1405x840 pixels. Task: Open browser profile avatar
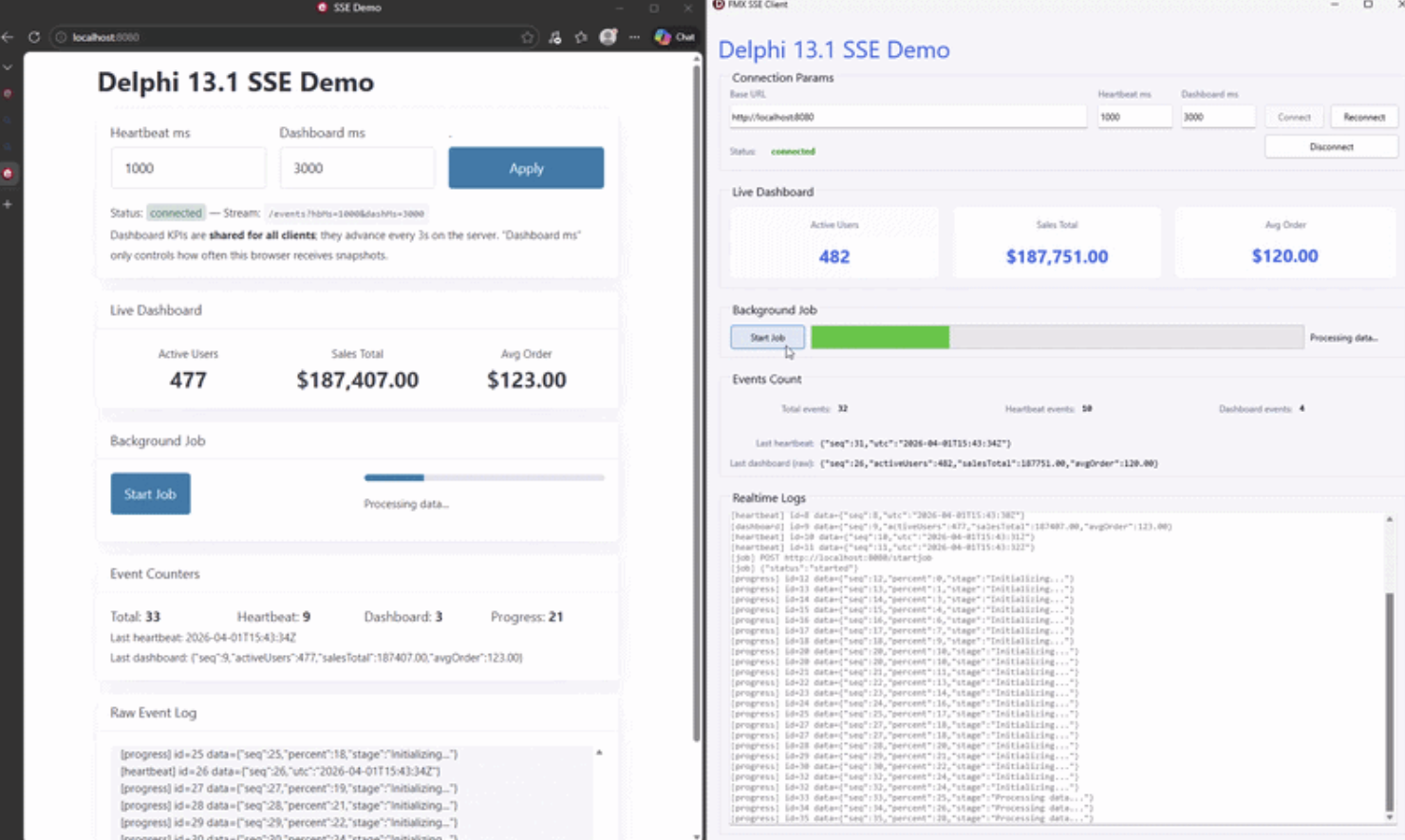click(x=609, y=37)
